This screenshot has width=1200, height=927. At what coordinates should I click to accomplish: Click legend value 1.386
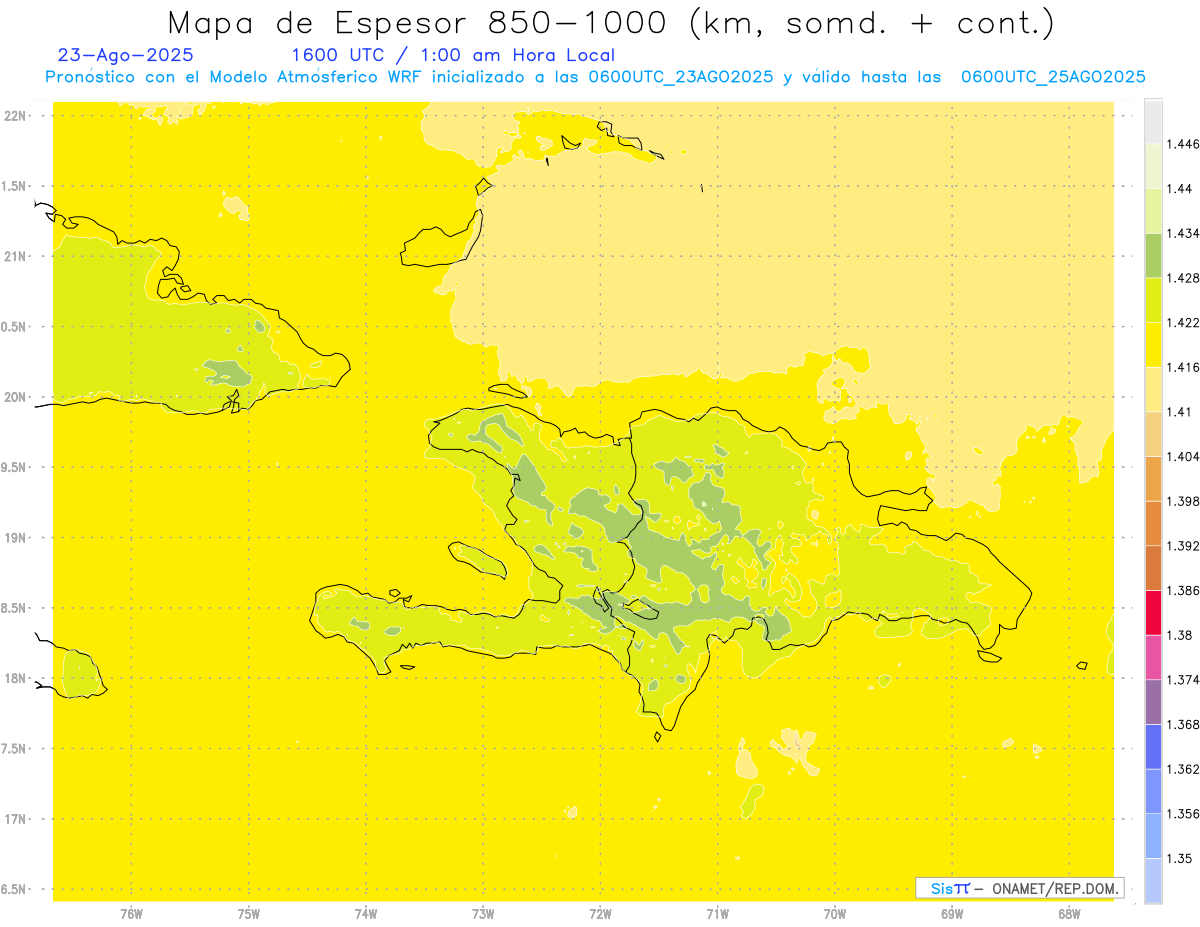click(x=1183, y=591)
